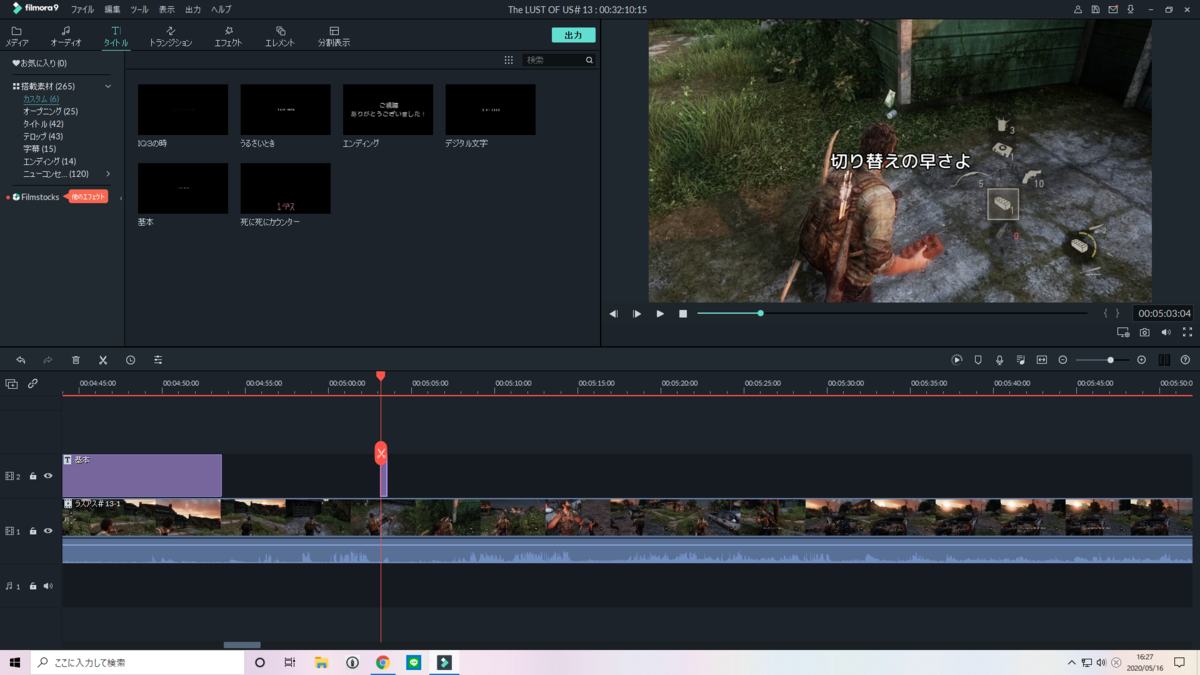The width and height of the screenshot is (1200, 675).
Task: Open the edit adjustments sliders icon
Action: [x=158, y=360]
